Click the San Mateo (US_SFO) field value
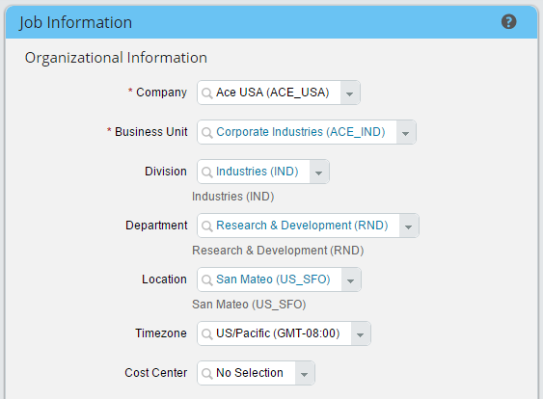 pyautogui.click(x=273, y=280)
